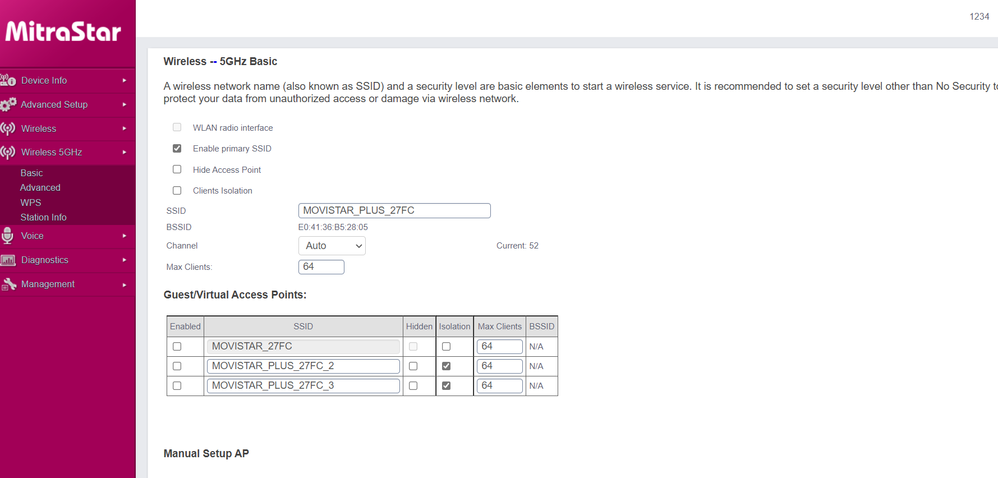Uncheck Enable primary SSID checkbox
Image resolution: width=998 pixels, height=478 pixels.
pyautogui.click(x=177, y=148)
